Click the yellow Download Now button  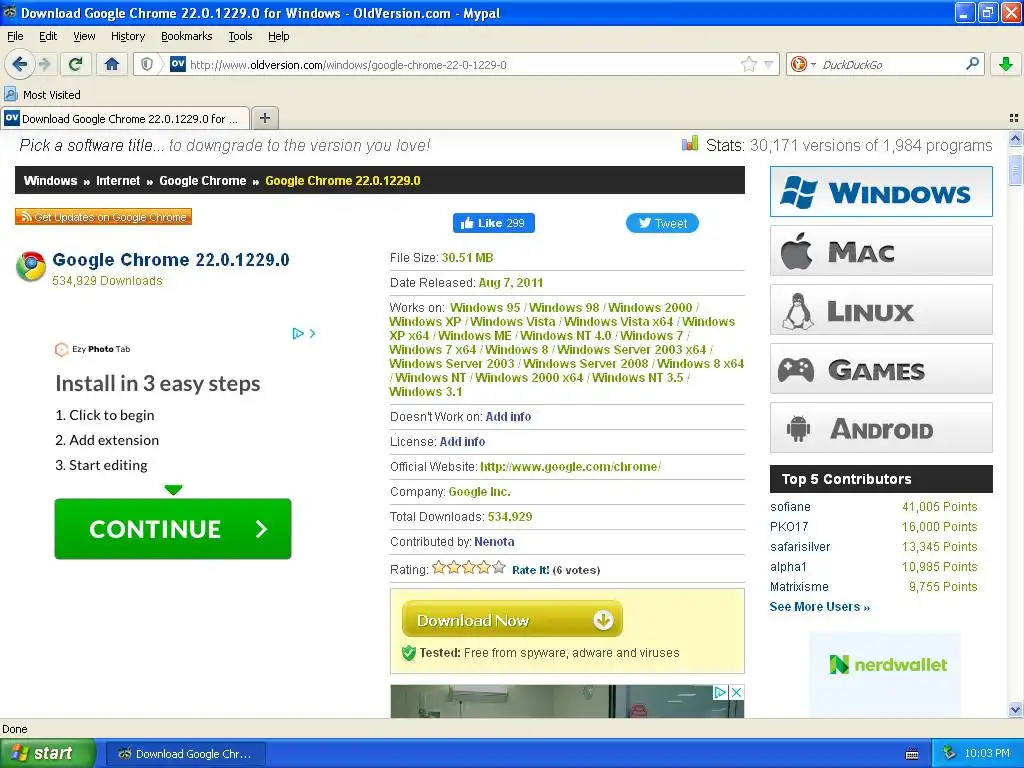pos(512,619)
